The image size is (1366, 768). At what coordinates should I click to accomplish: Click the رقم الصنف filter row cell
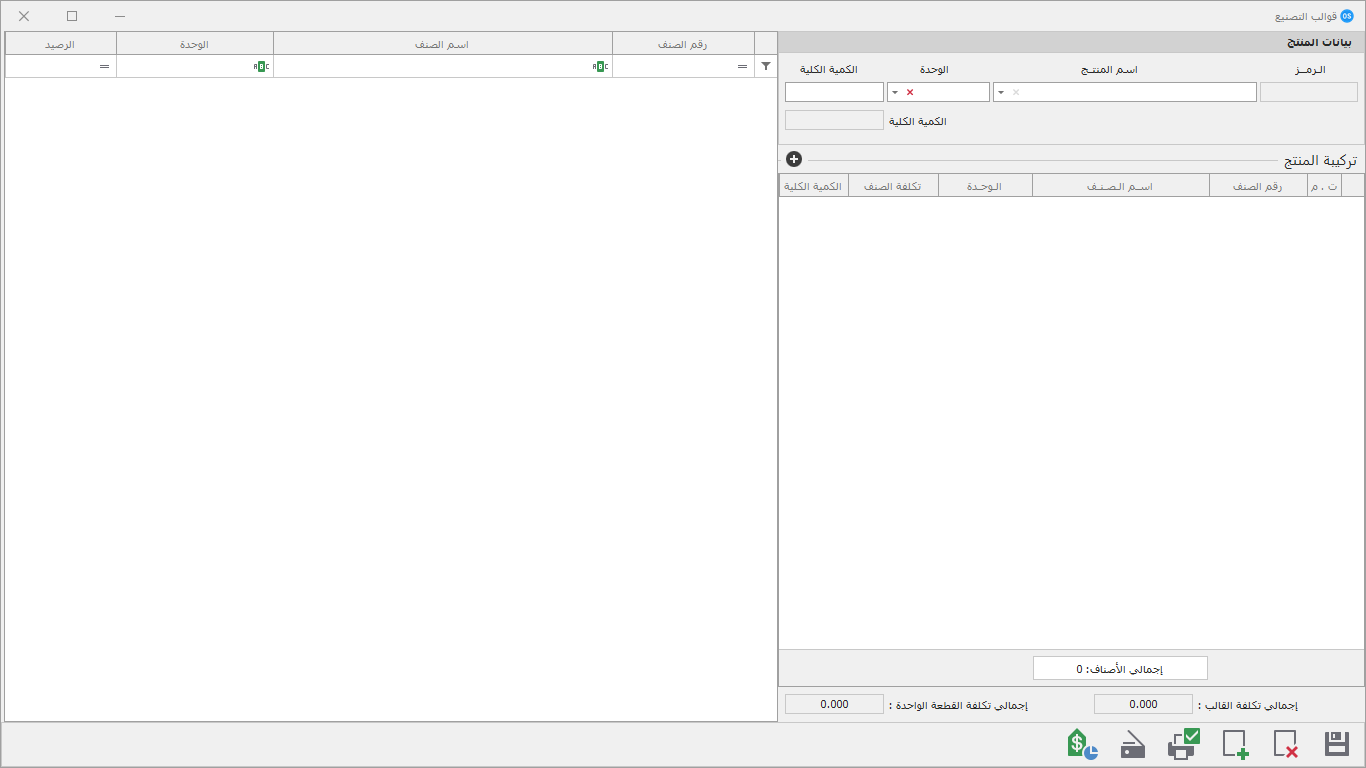pyautogui.click(x=683, y=66)
